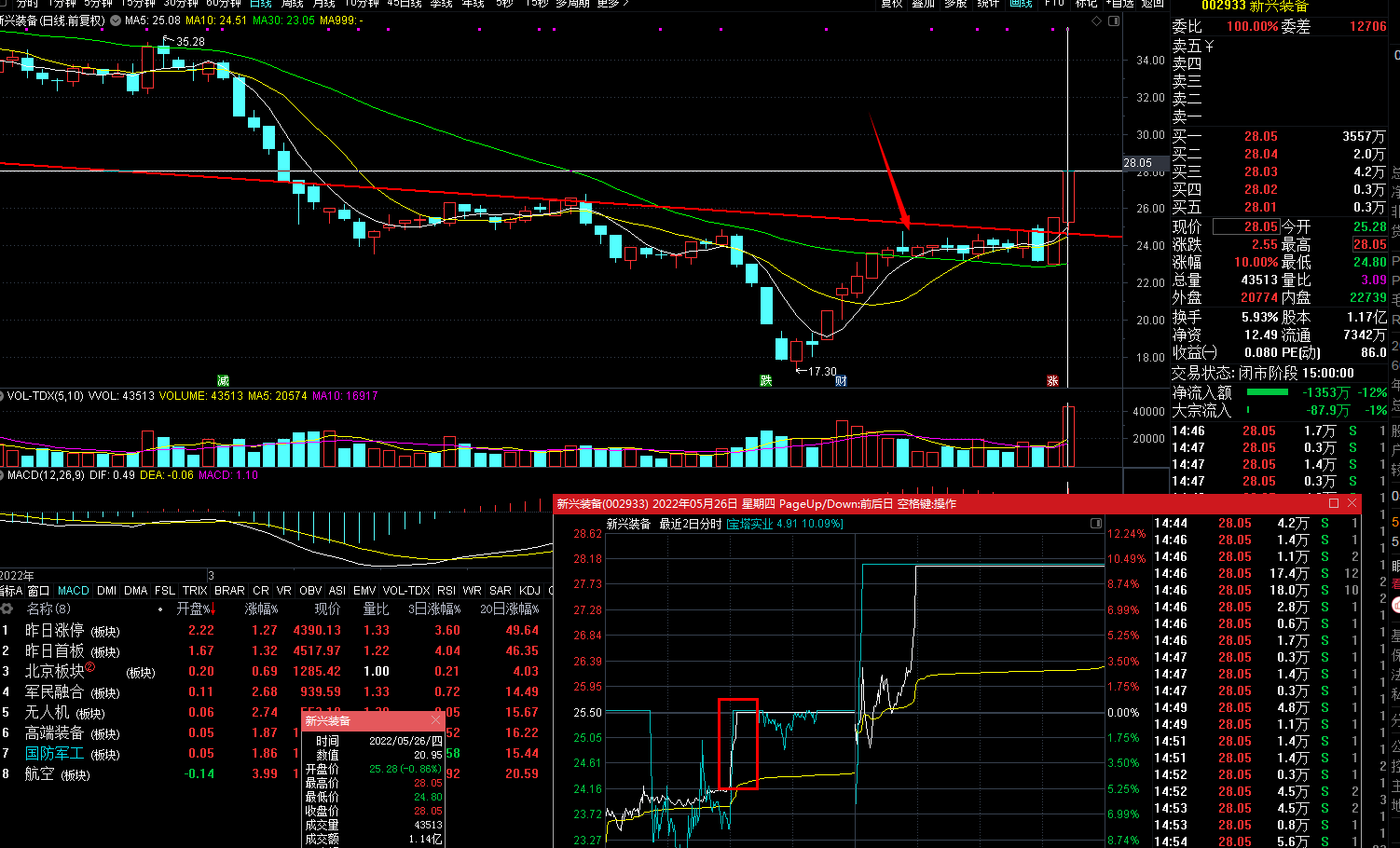Open the 多周期 multi-period view

click(572, 4)
